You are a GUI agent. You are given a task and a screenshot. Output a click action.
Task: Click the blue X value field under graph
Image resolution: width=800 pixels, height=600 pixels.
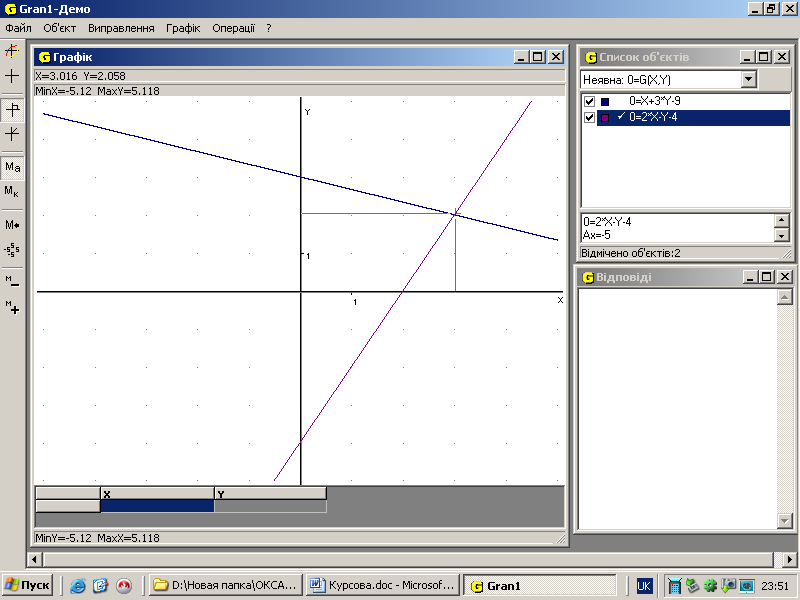click(157, 506)
